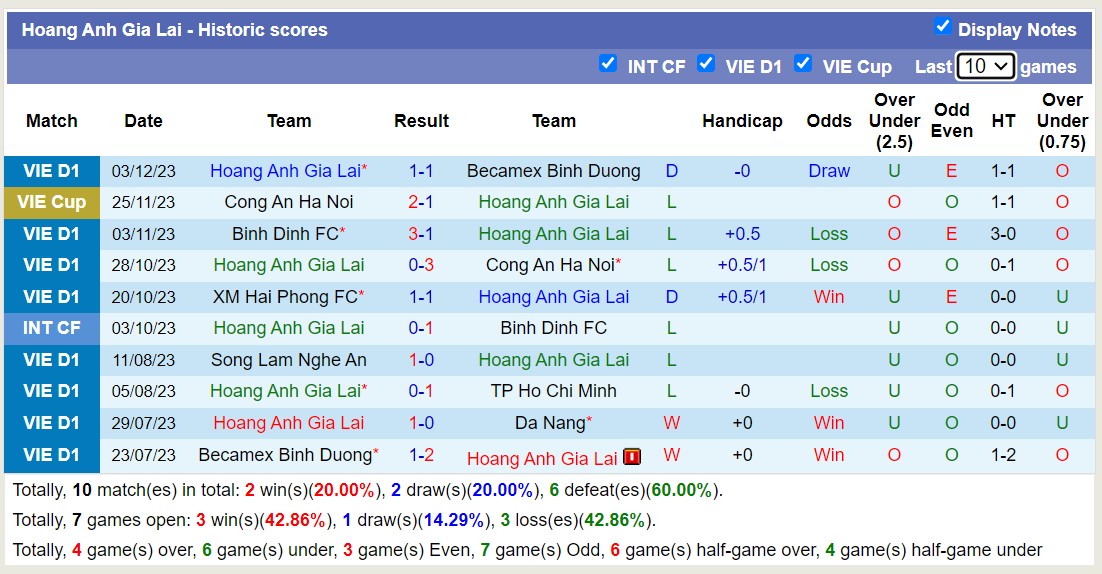
Task: Click the red card icon next to Hoang Anh Gia Lai
Action: 632,457
